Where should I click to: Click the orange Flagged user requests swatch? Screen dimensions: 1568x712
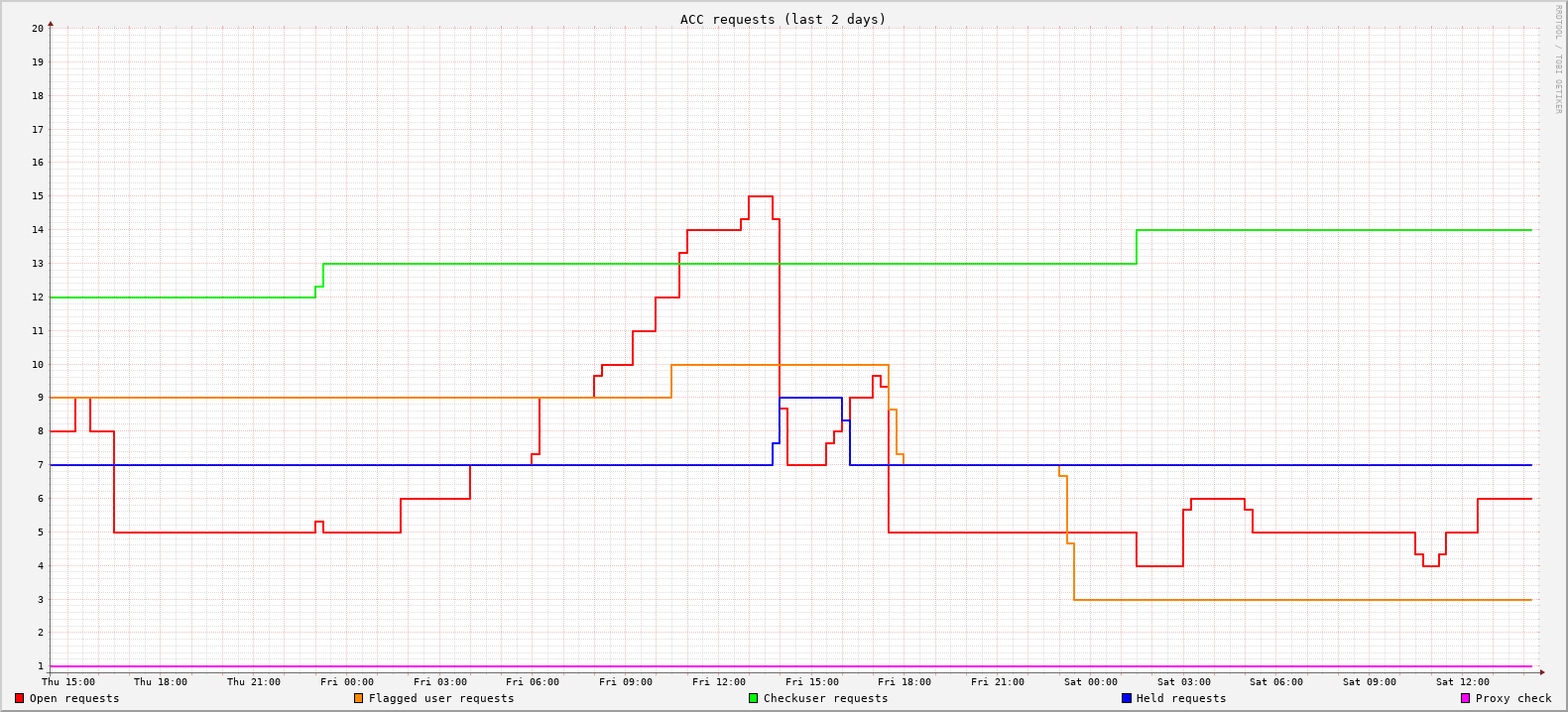pyautogui.click(x=358, y=698)
